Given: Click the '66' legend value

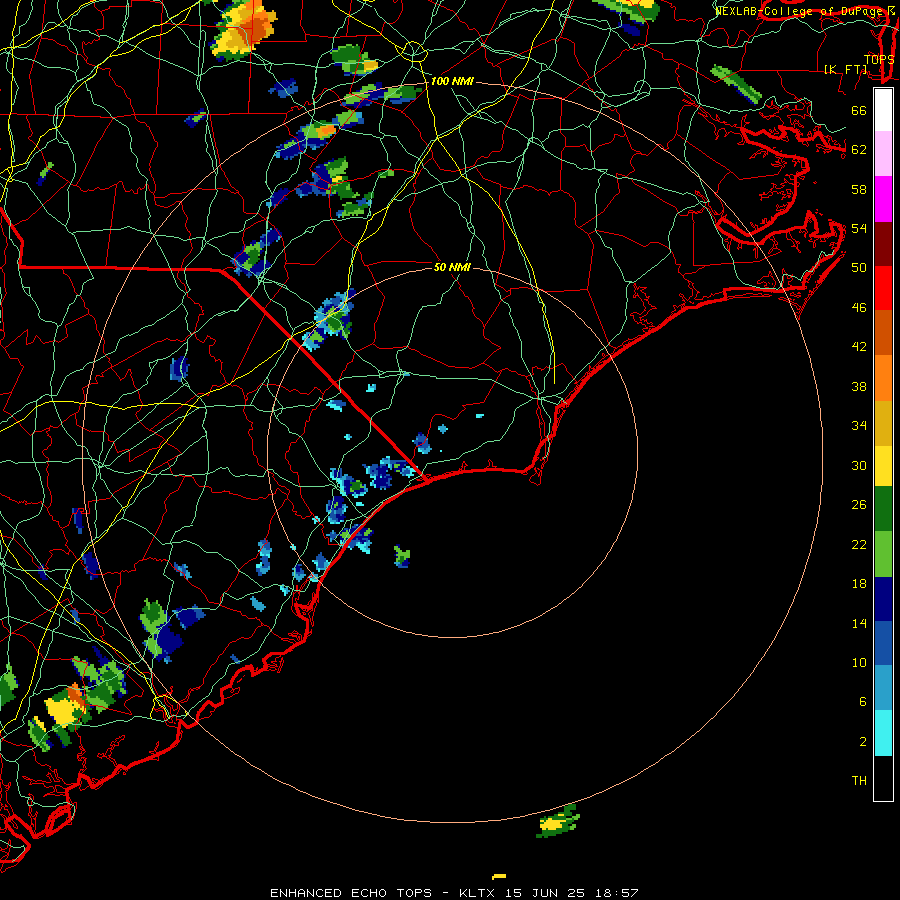Looking at the screenshot, I should point(859,110).
